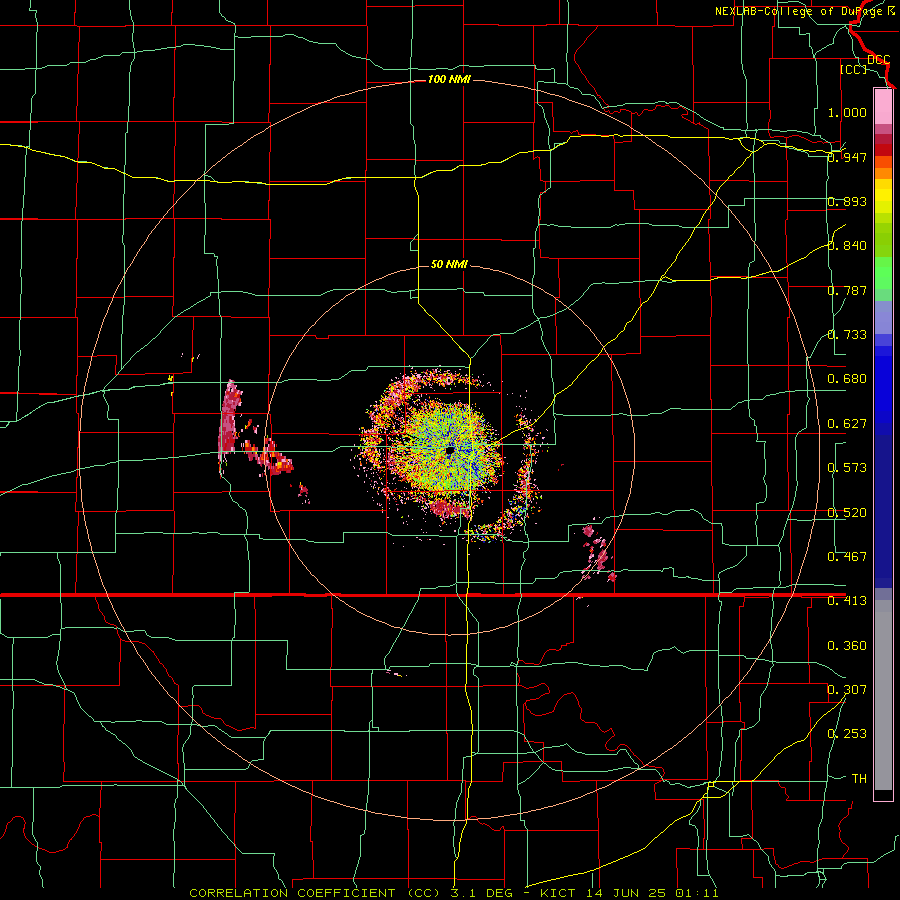
Task: Click the 0.947 color scale value
Action: pos(847,157)
